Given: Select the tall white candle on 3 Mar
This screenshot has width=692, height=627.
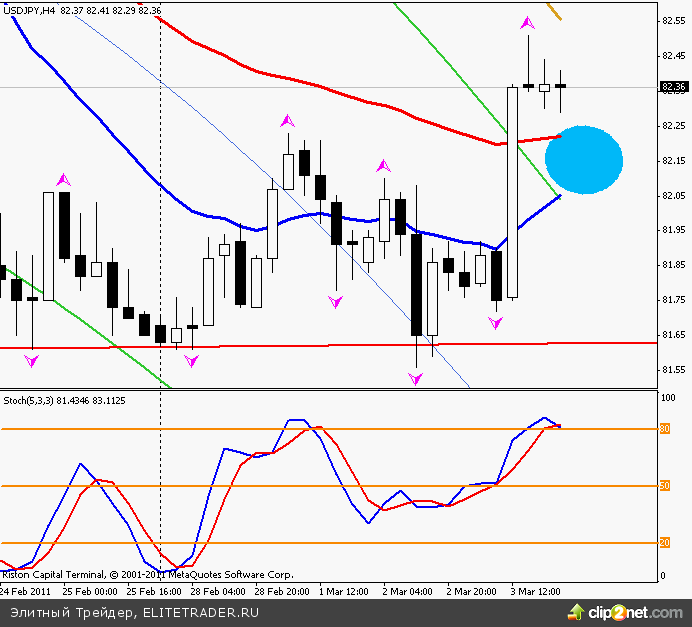Looking at the screenshot, I should 513,192.
